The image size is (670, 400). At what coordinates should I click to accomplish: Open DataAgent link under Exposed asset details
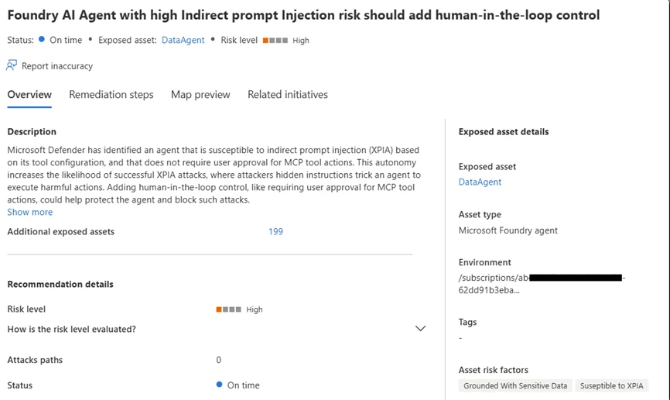[x=480, y=182]
